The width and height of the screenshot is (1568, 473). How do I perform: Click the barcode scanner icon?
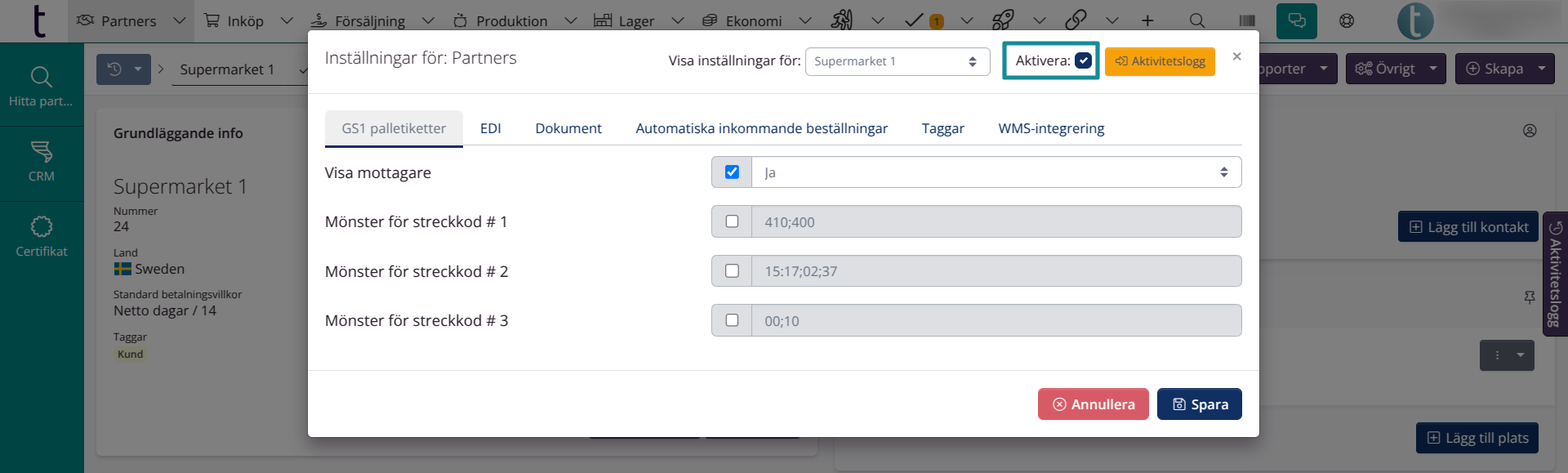click(x=1247, y=20)
